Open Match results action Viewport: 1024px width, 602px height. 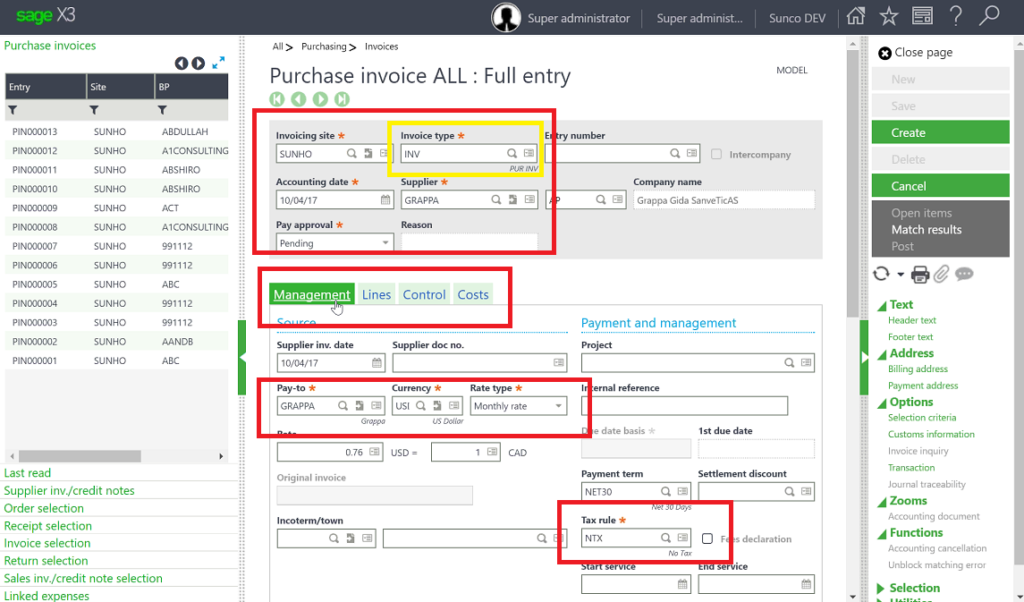[x=926, y=229]
